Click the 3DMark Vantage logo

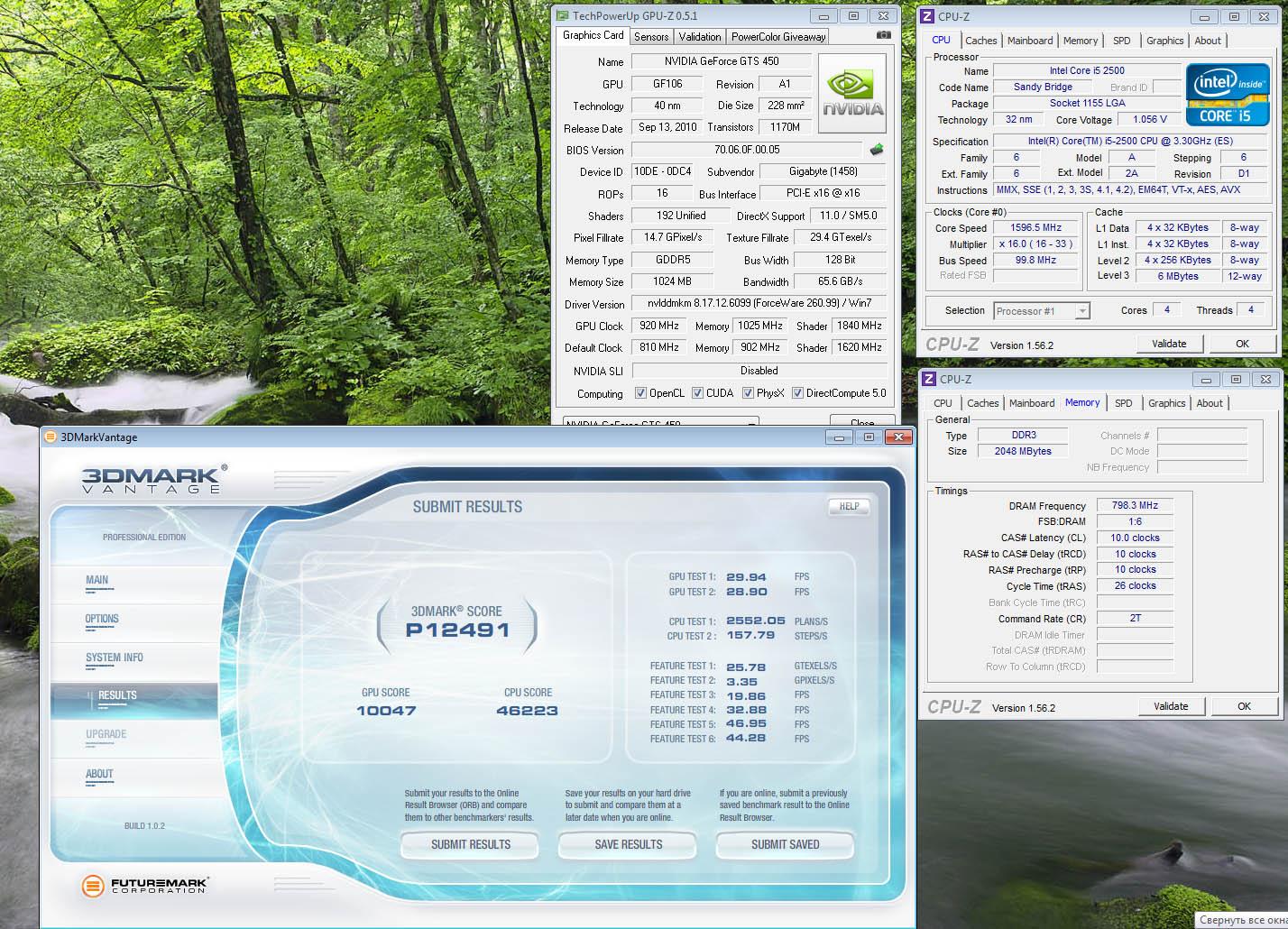pos(153,479)
